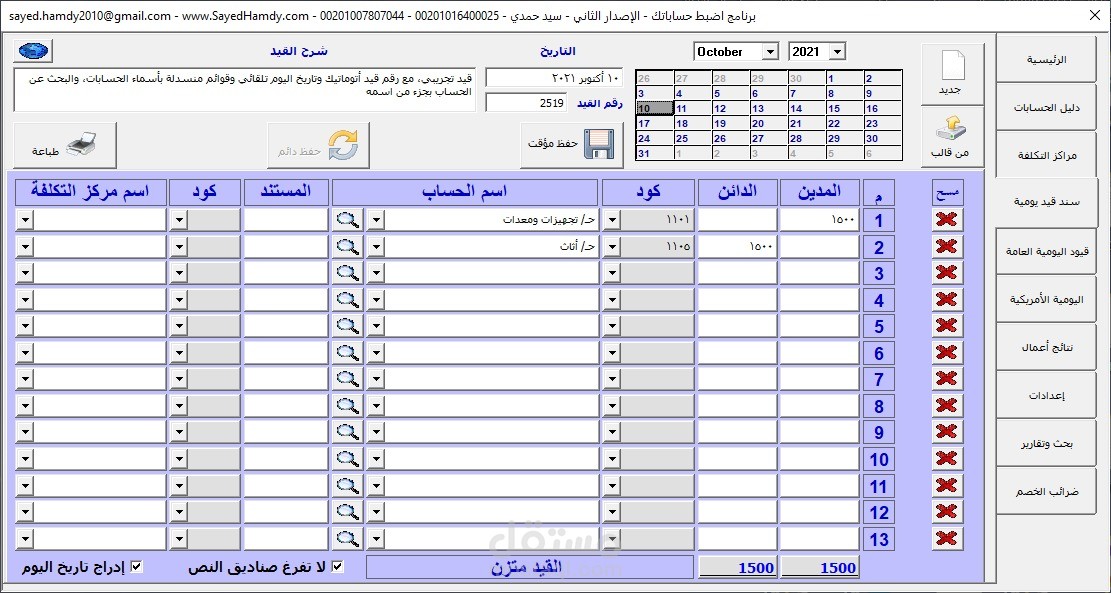The width and height of the screenshot is (1111, 593).
Task: Open the account search magnifier on row 3
Action: point(347,272)
